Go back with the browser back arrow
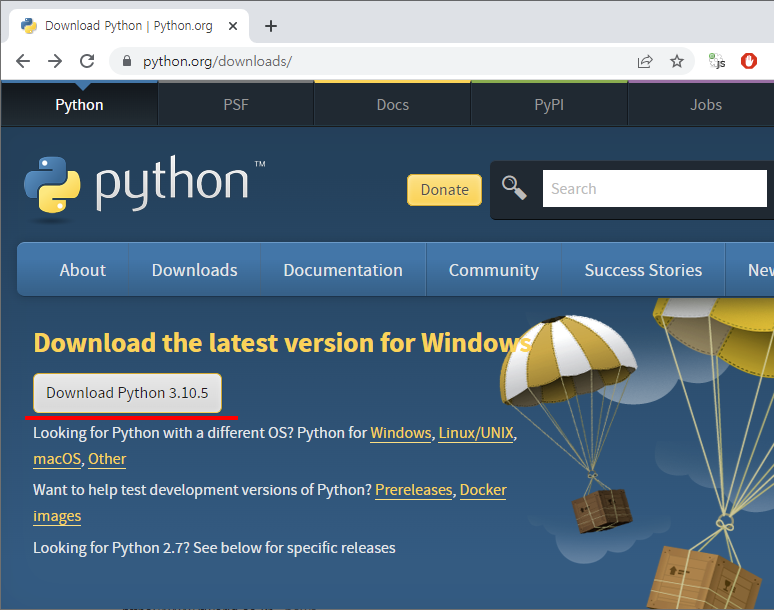Screen dimensions: 774x610 [23, 61]
